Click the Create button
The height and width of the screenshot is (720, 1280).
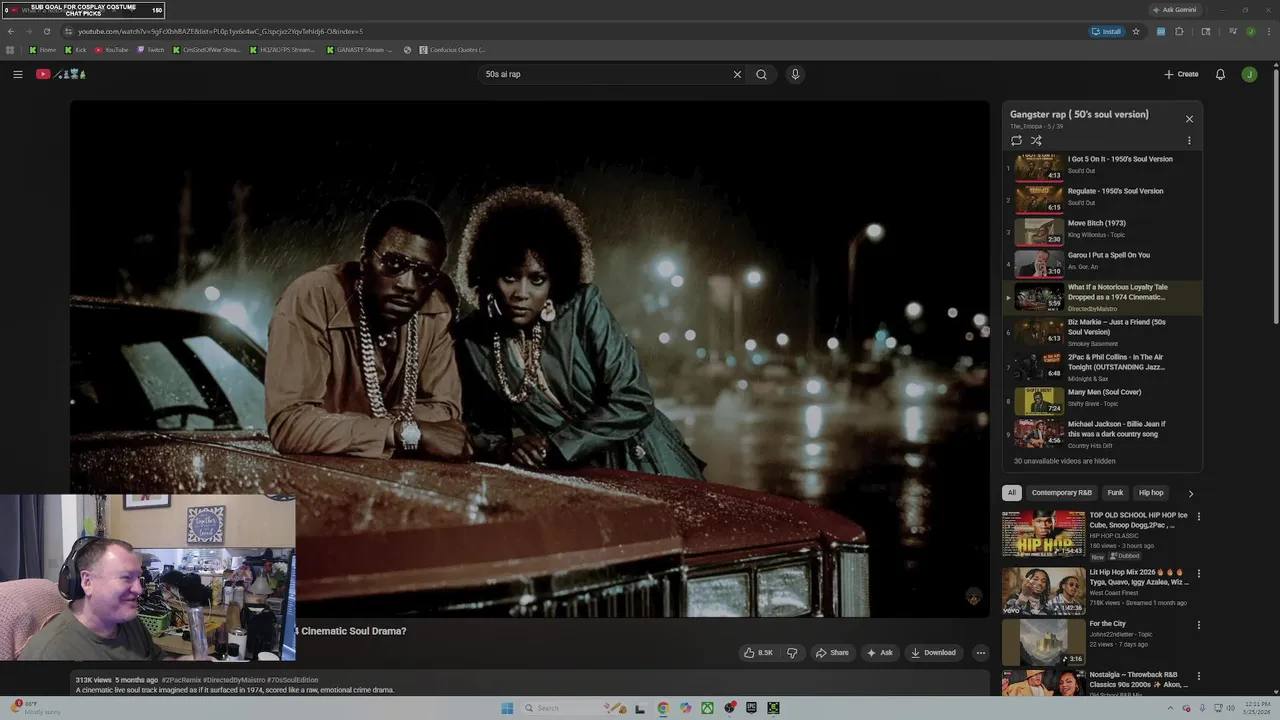[x=1181, y=74]
